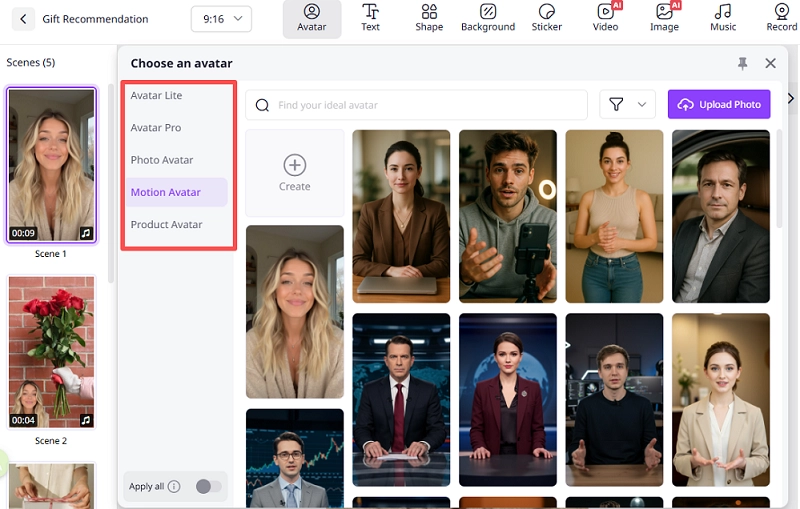Open the AI Image tool in the toolbar

click(664, 18)
